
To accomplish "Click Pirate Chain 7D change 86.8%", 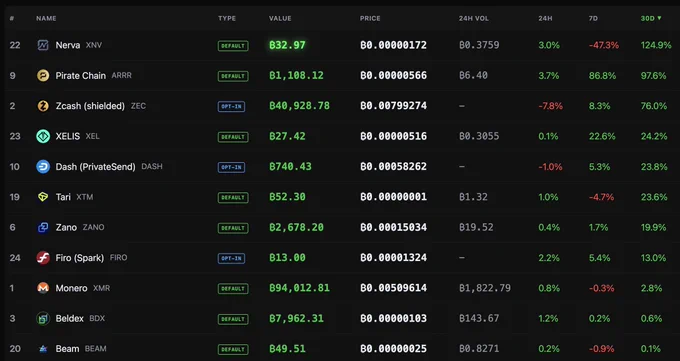I will click(x=602, y=75).
